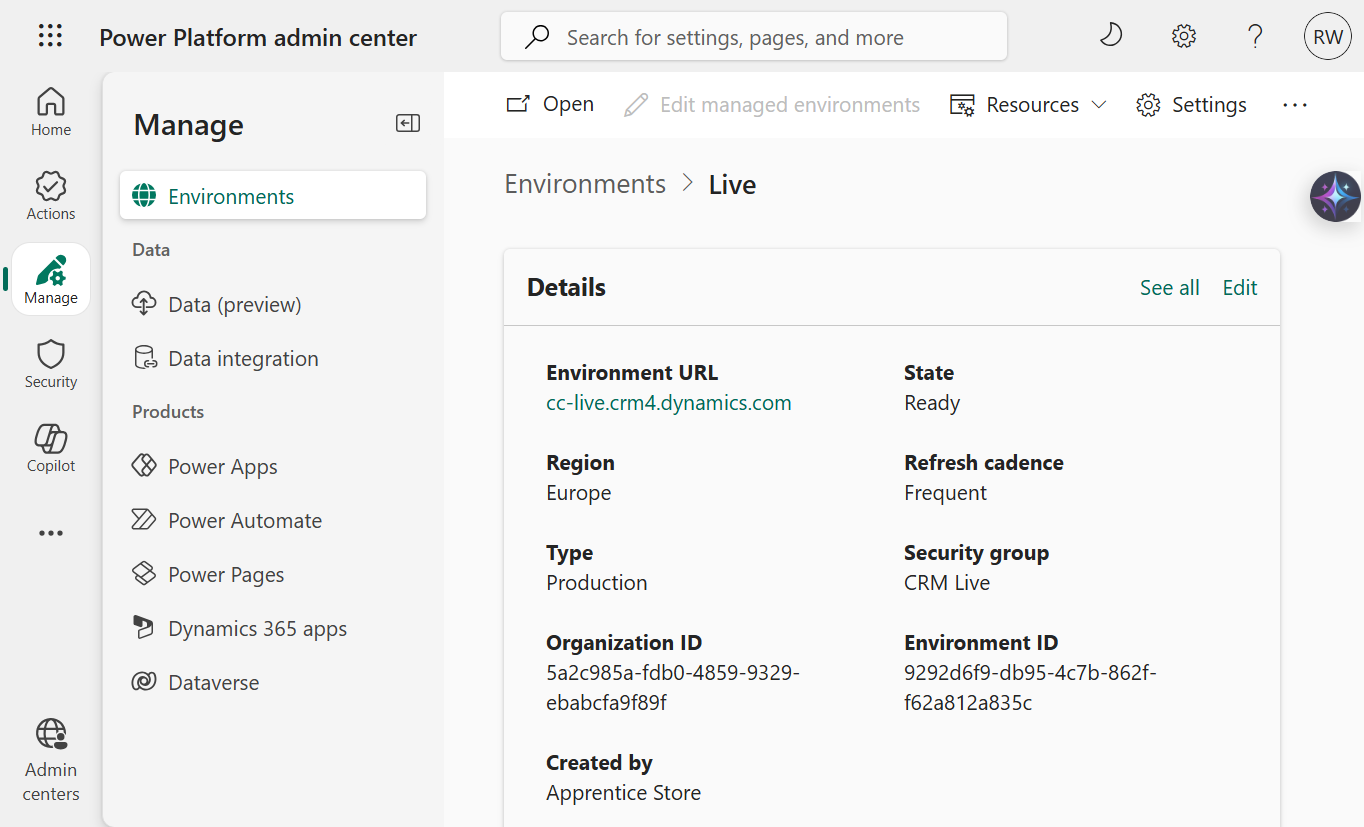Open Power Apps menu item

(273, 466)
